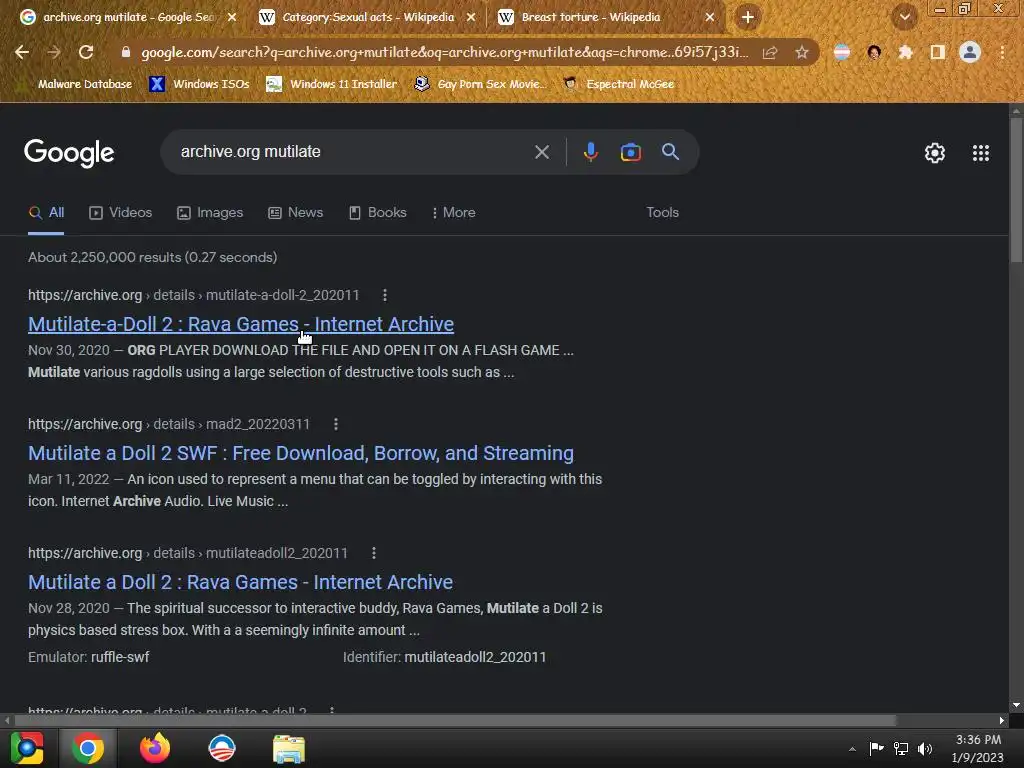
Task: Open the search Tools options
Action: (x=662, y=212)
